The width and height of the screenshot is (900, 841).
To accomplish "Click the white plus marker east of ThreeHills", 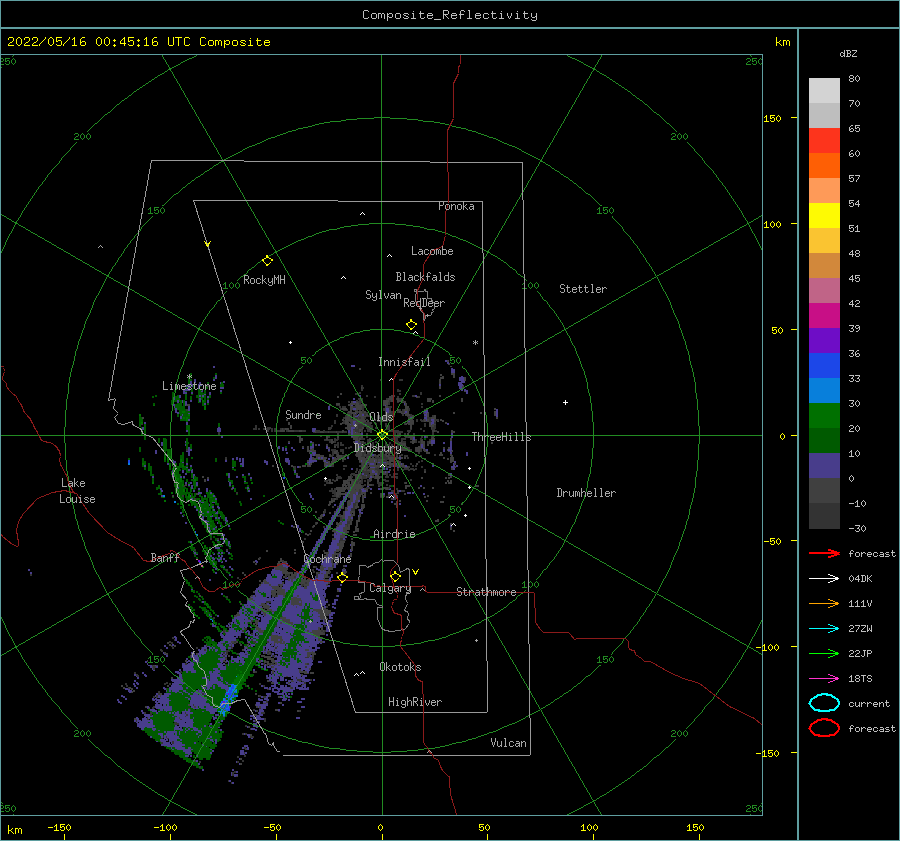I will [x=565, y=402].
